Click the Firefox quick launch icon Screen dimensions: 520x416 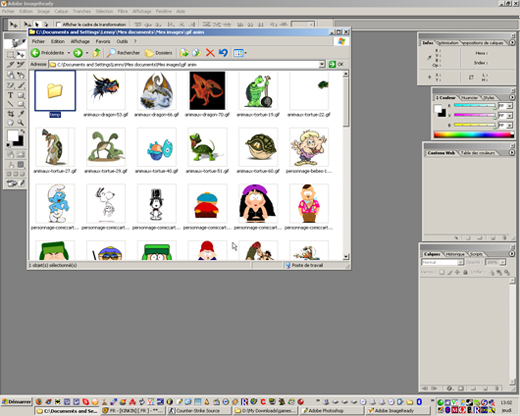[39, 402]
